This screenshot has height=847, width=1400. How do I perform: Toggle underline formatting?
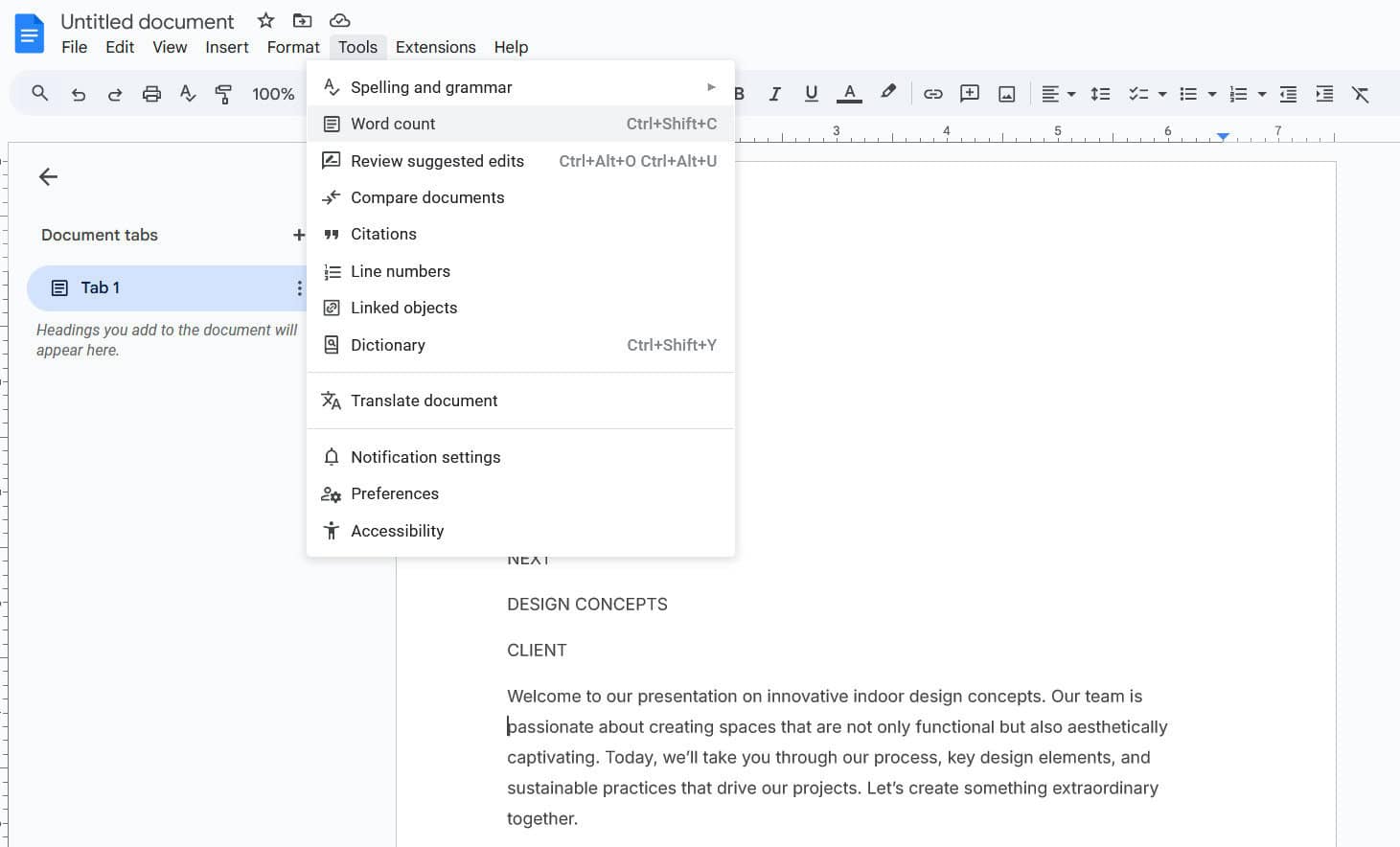point(811,93)
